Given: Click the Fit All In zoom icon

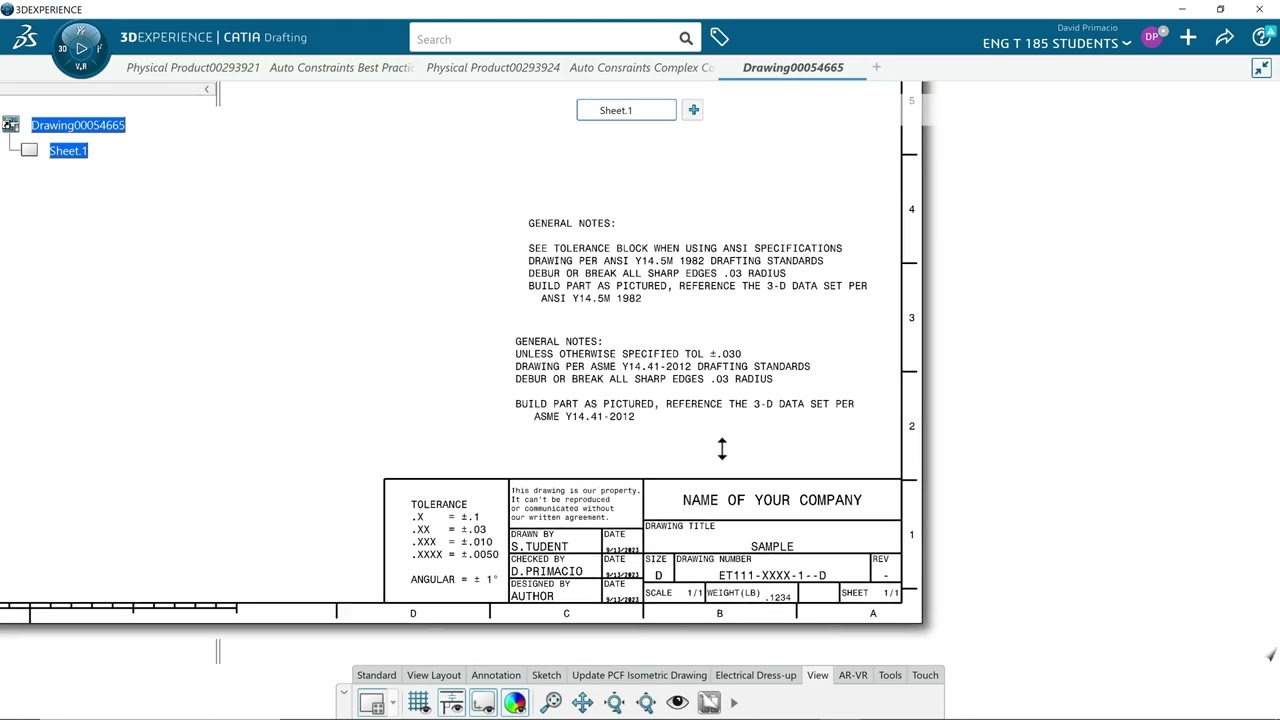Looking at the screenshot, I should tap(551, 703).
